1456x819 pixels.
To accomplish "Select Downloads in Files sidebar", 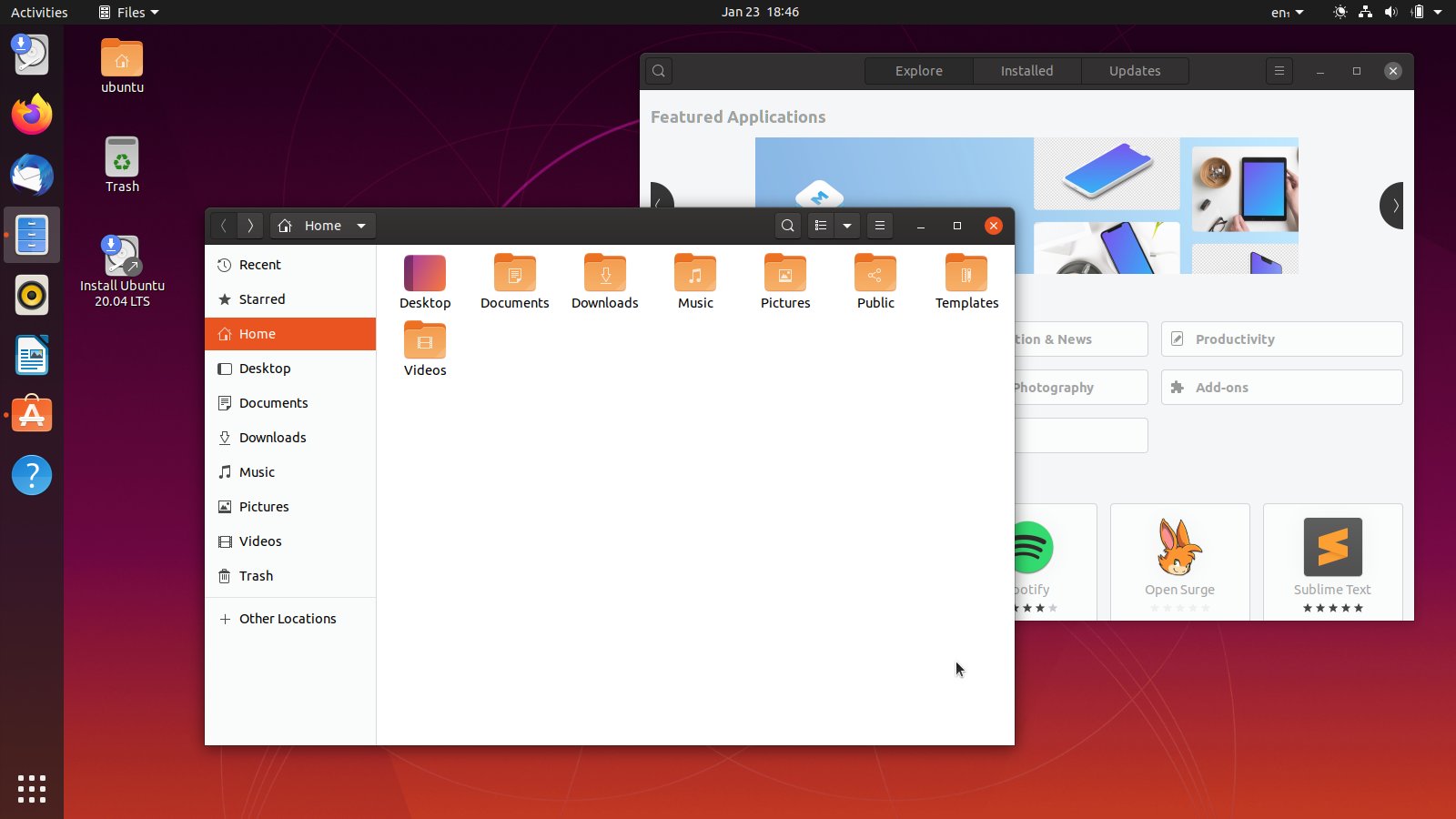I will 290,438.
